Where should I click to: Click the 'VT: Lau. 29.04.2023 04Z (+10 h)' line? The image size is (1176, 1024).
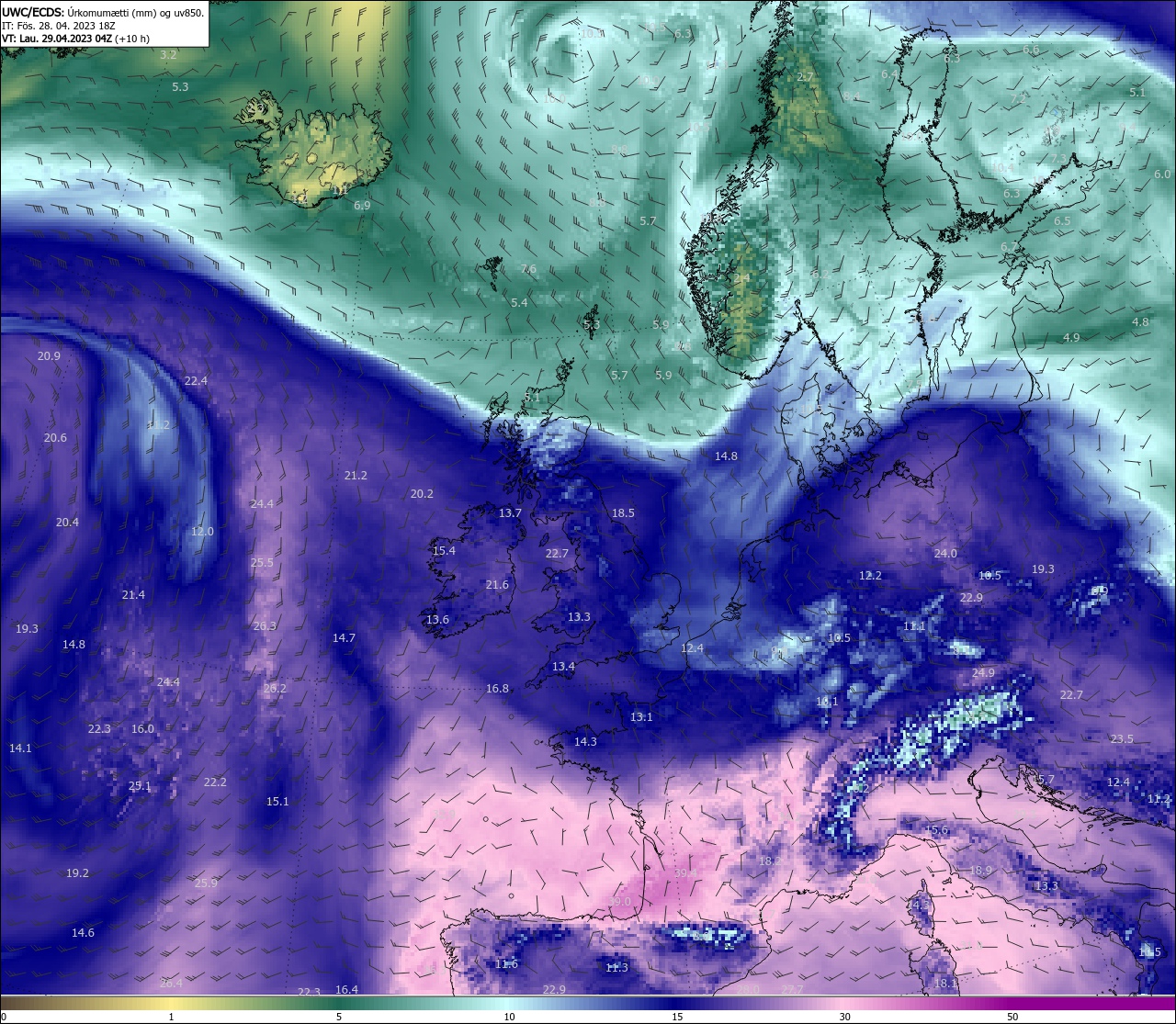(x=75, y=39)
